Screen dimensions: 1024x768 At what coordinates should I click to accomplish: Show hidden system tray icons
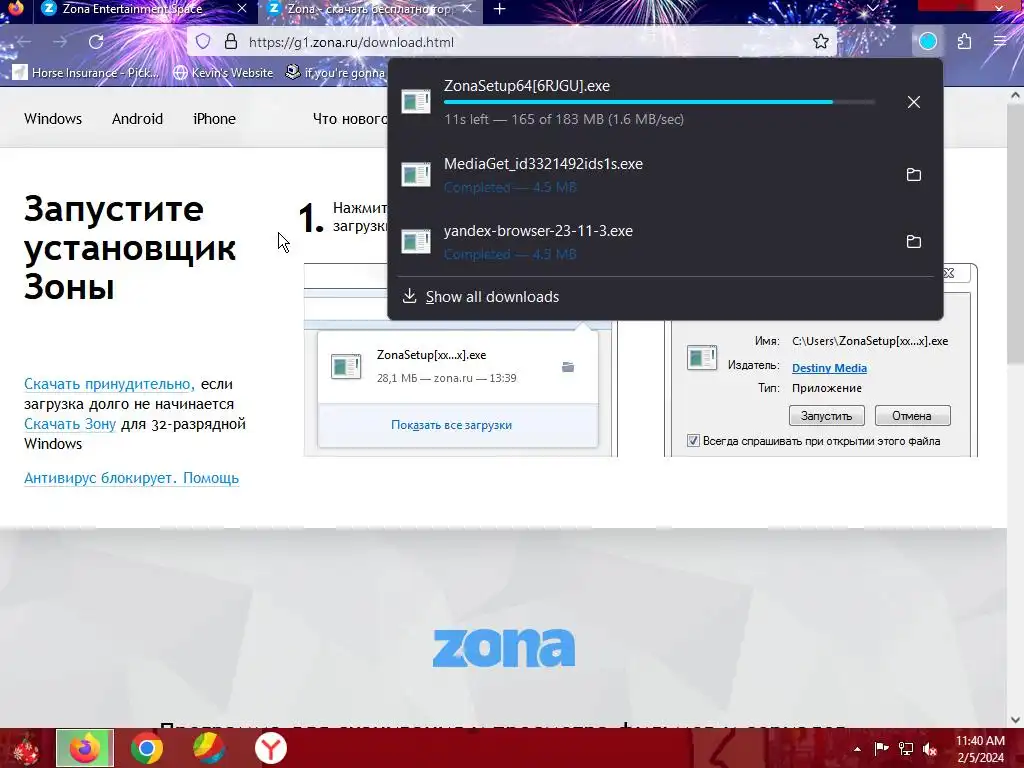[857, 749]
